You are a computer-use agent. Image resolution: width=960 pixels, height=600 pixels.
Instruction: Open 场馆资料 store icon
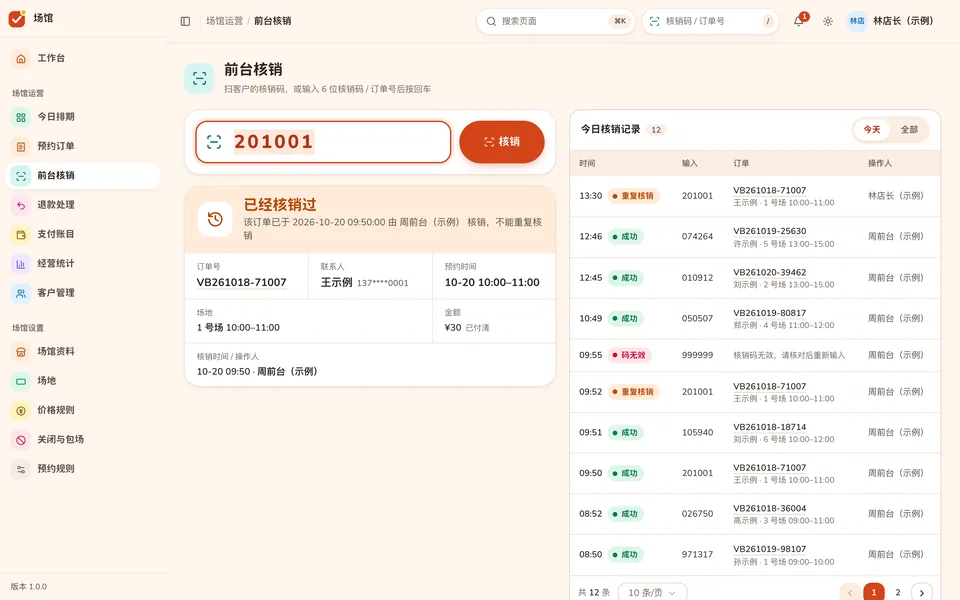21,351
